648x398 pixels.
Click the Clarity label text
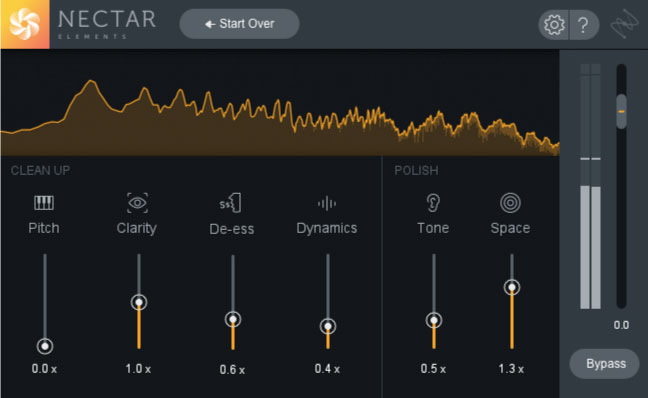tap(136, 228)
